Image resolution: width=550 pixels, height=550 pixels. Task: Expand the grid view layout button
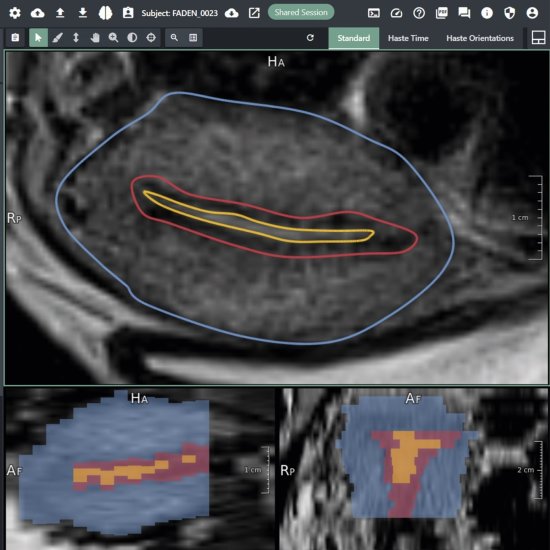pyautogui.click(x=193, y=38)
